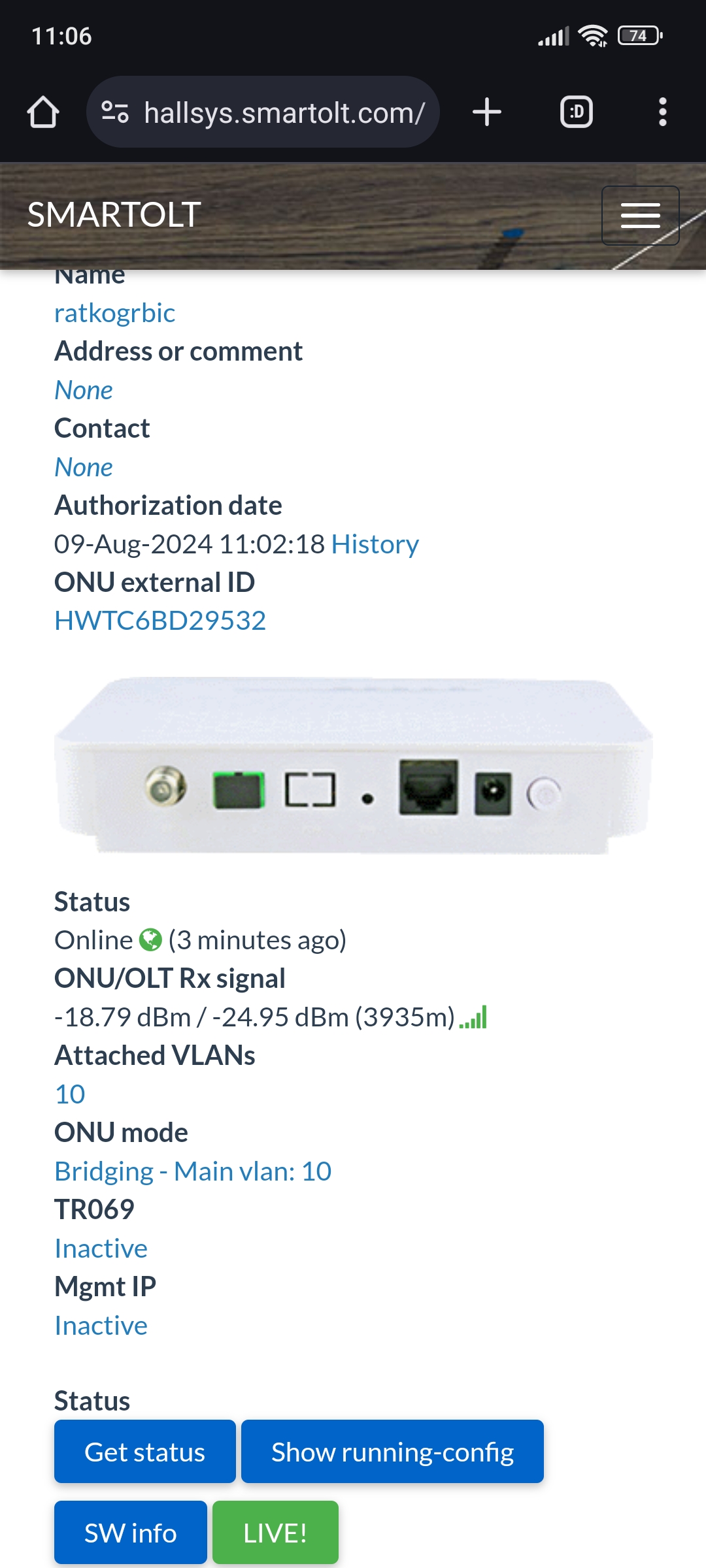Open a new tab with plus icon
The image size is (706, 1568).
(x=487, y=112)
